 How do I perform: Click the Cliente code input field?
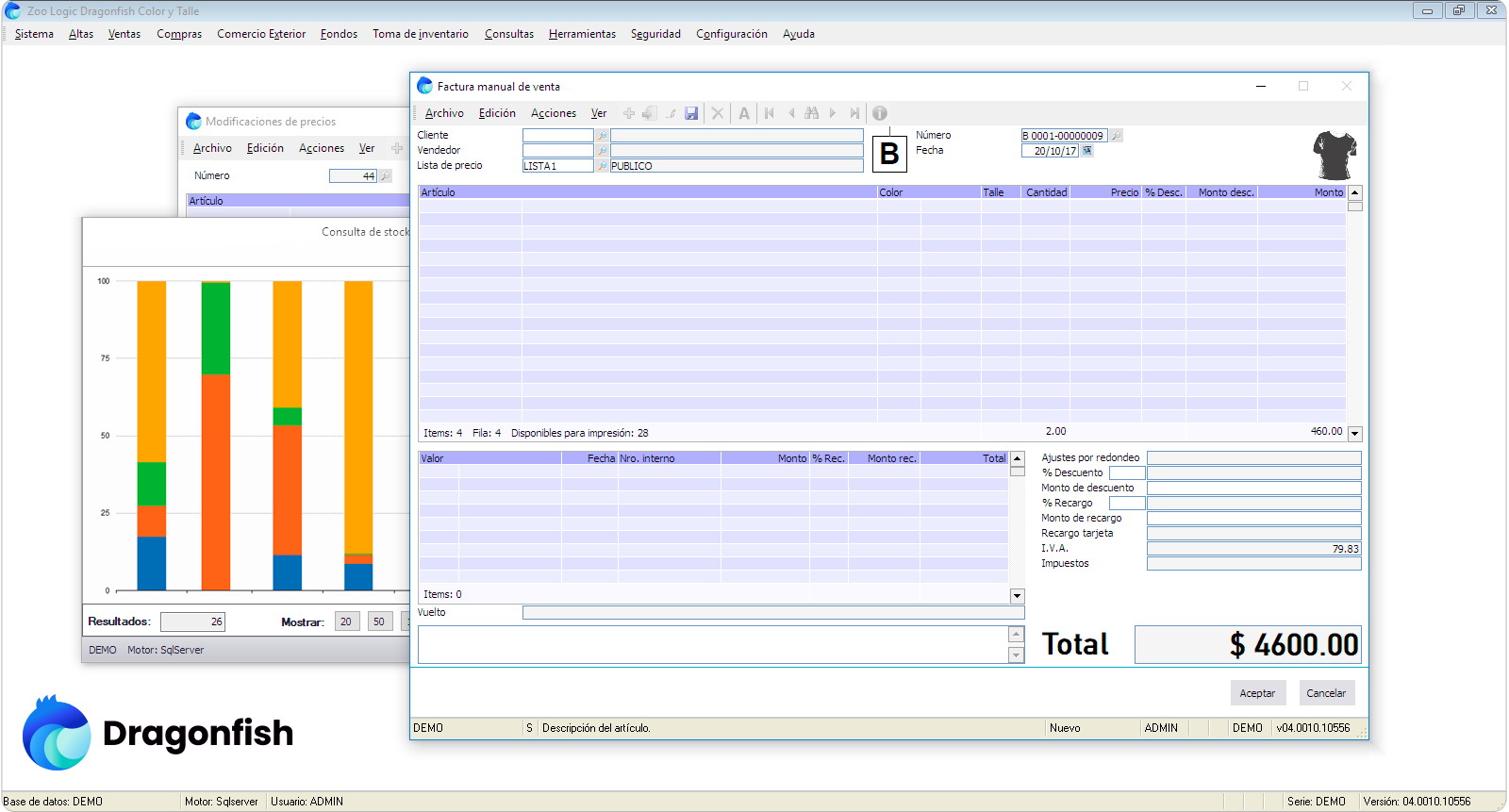(558, 136)
